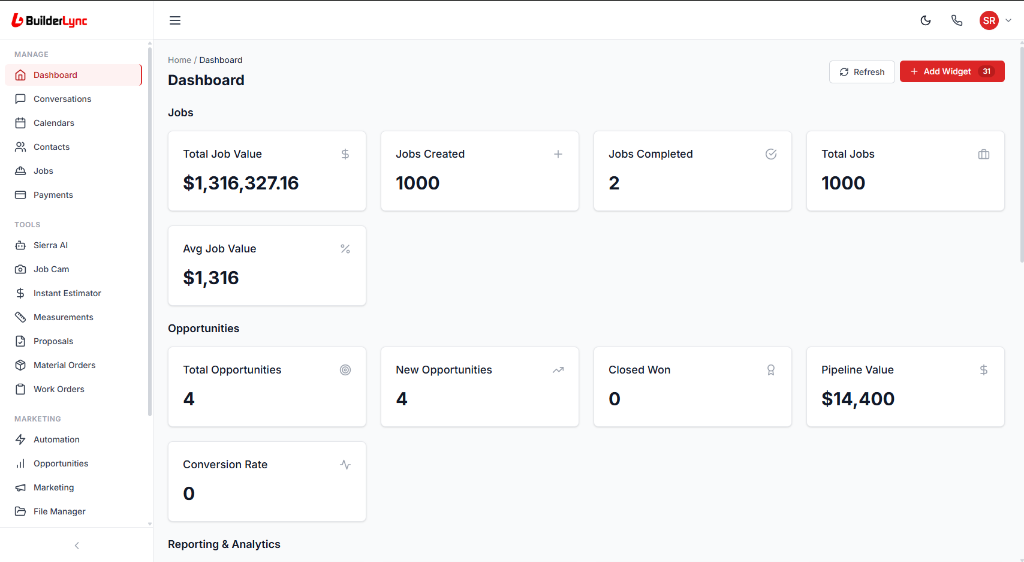Click the $1,316,327.16 value
This screenshot has height=562, width=1024.
coord(240,183)
